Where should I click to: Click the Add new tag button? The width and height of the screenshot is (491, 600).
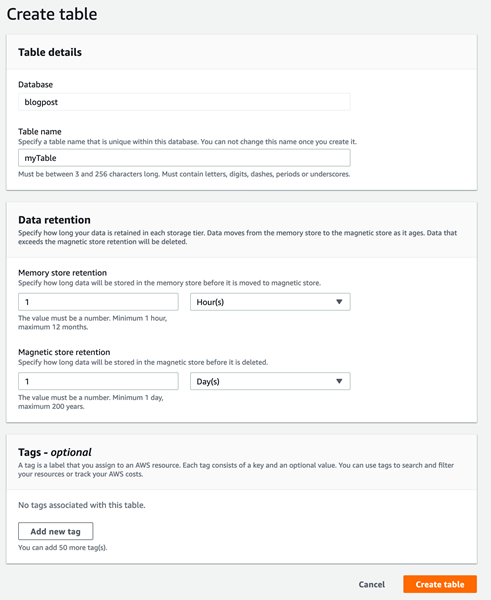click(x=55, y=531)
